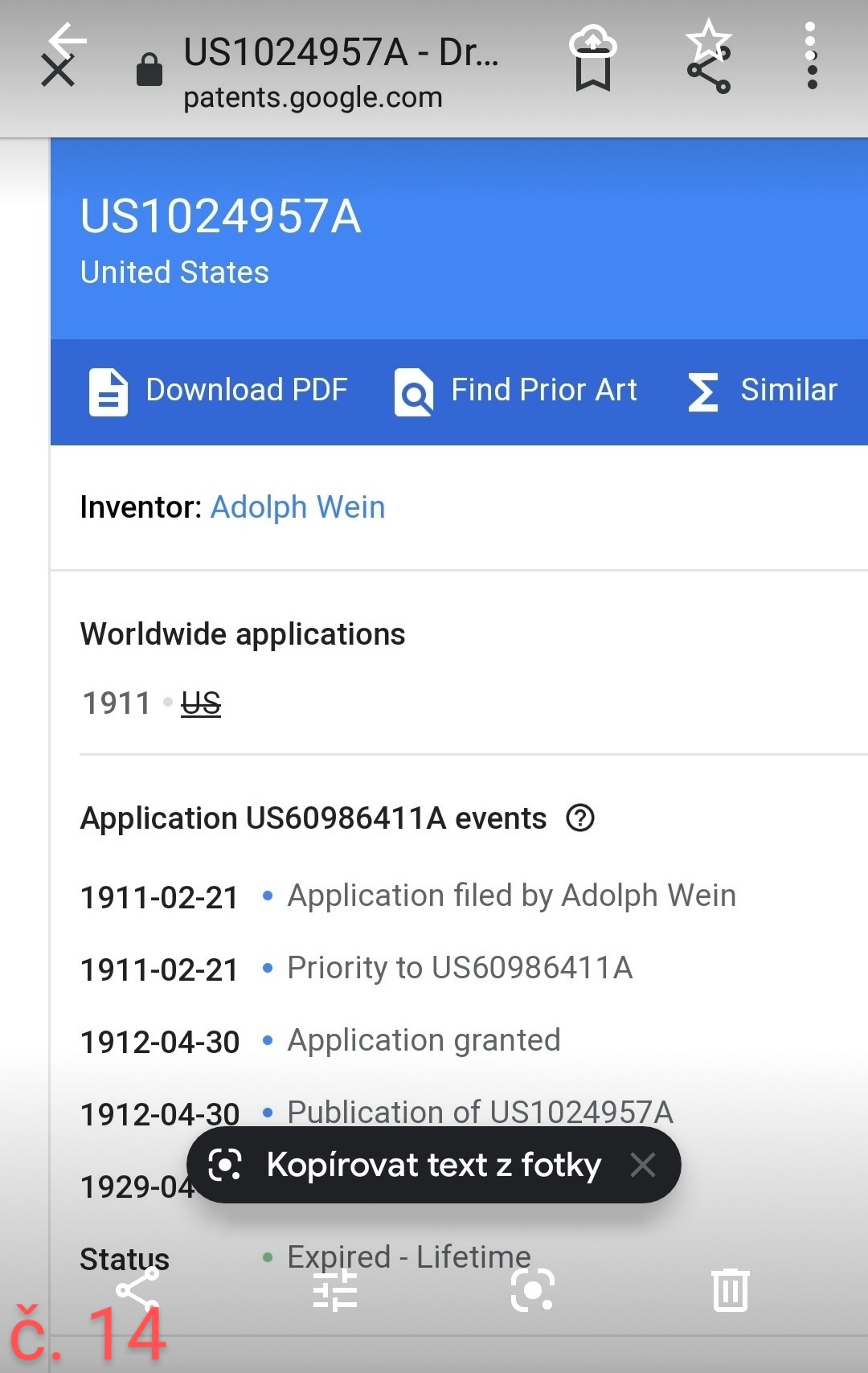Tap the cloud backup upload icon
Image resolution: width=868 pixels, height=1373 pixels.
pos(593,40)
